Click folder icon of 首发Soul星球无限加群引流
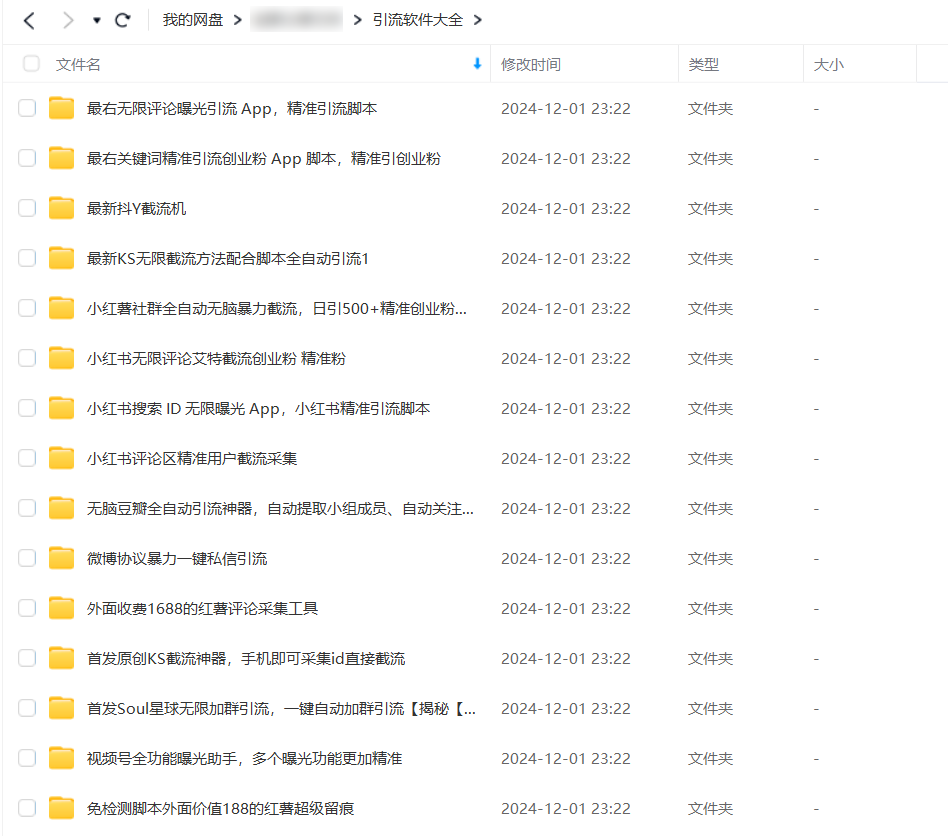Image resolution: width=948 pixels, height=836 pixels. pos(61,707)
